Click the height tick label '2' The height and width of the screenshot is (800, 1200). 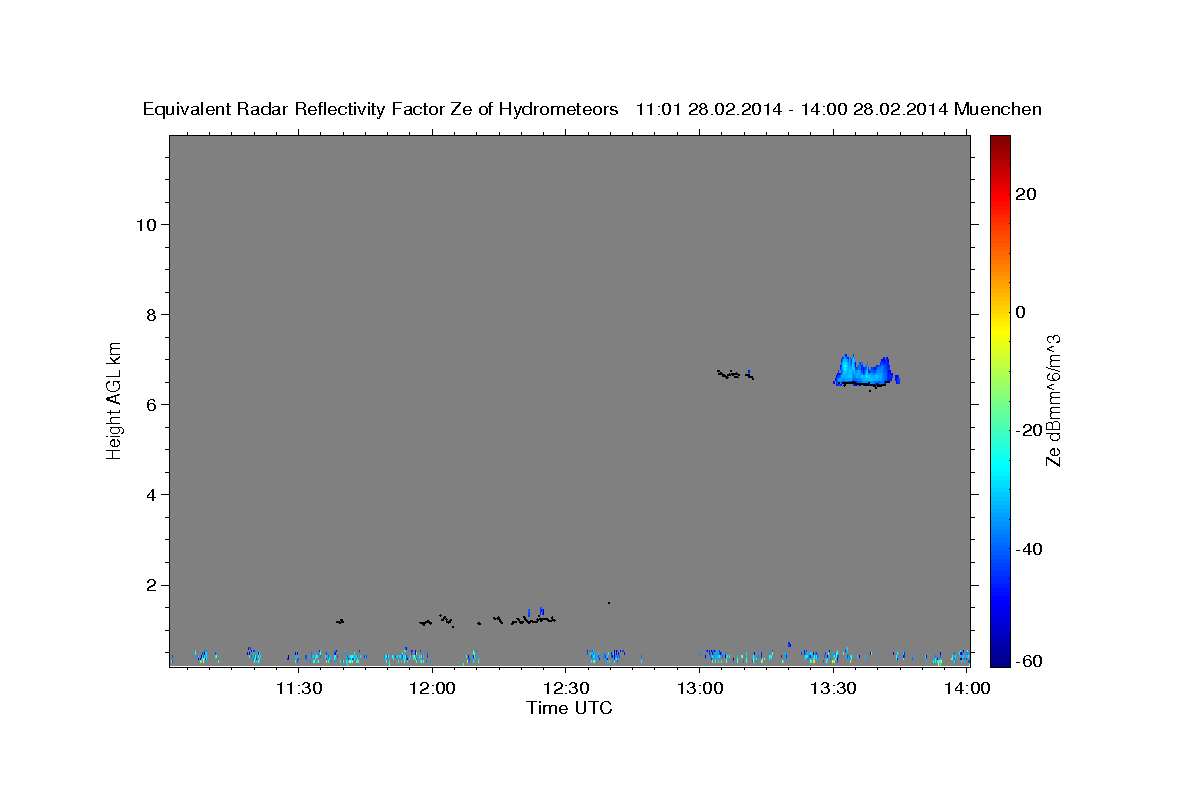(x=151, y=585)
